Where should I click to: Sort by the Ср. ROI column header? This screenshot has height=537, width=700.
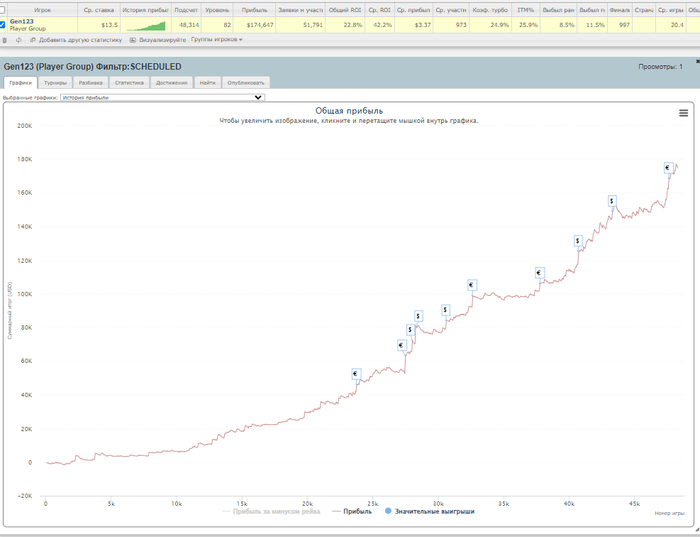click(379, 10)
